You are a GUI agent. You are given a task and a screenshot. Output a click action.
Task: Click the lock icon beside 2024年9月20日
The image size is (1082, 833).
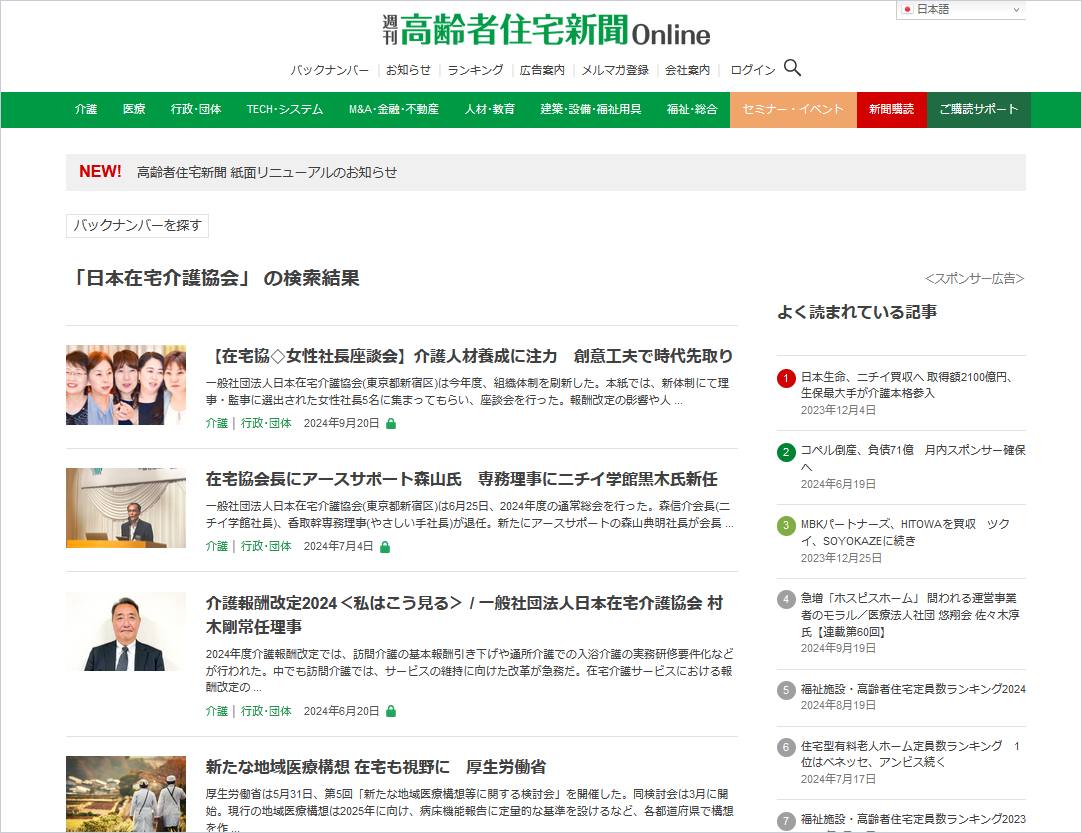[391, 423]
